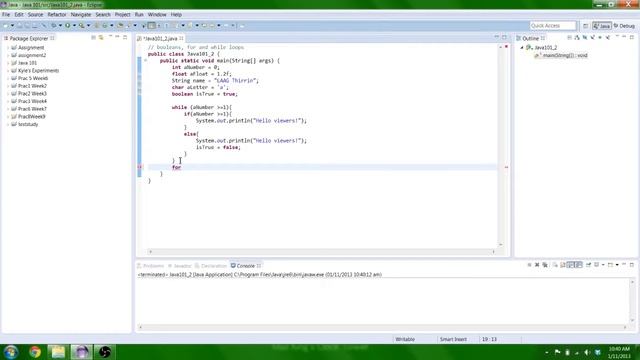Expand the teststudy project

click(x=8, y=124)
